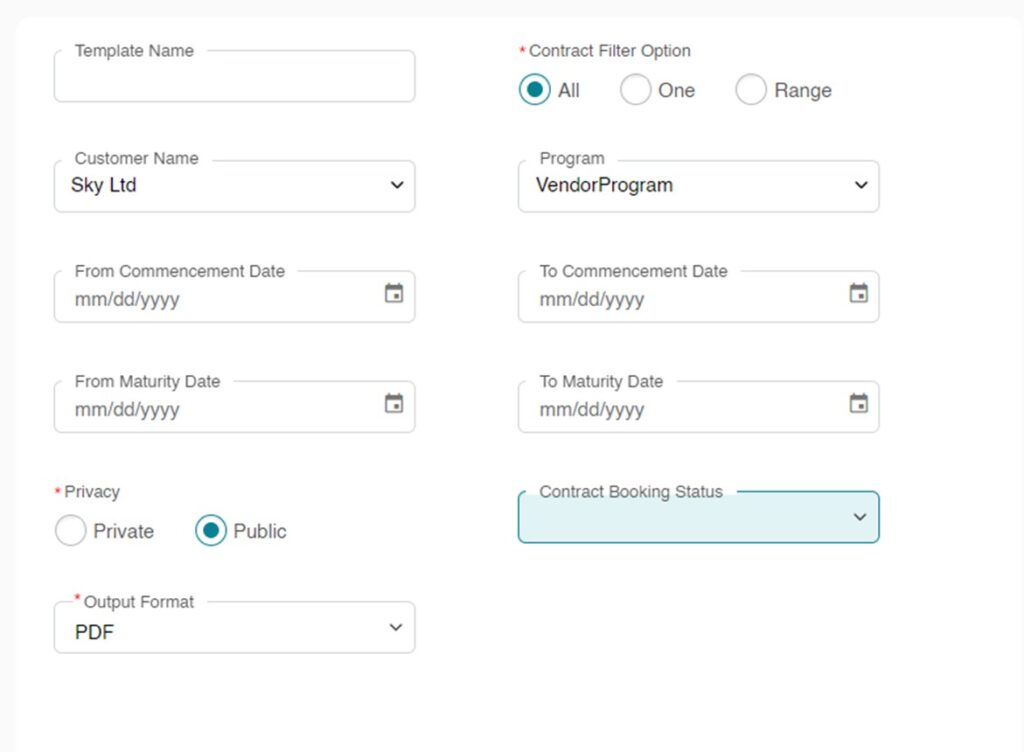Viewport: 1024px width, 752px height.
Task: Open the Program dropdown showing VendorProgram
Action: (x=698, y=186)
